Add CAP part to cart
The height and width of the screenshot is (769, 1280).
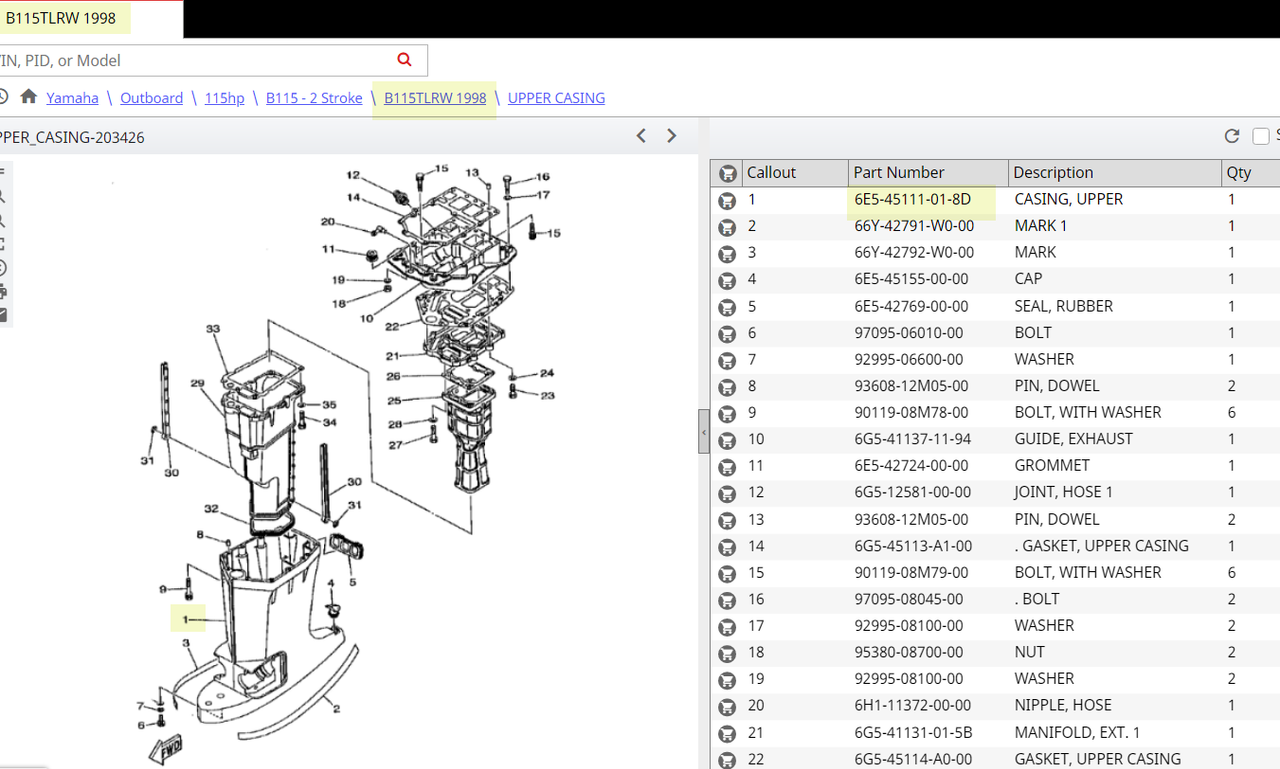tap(727, 280)
